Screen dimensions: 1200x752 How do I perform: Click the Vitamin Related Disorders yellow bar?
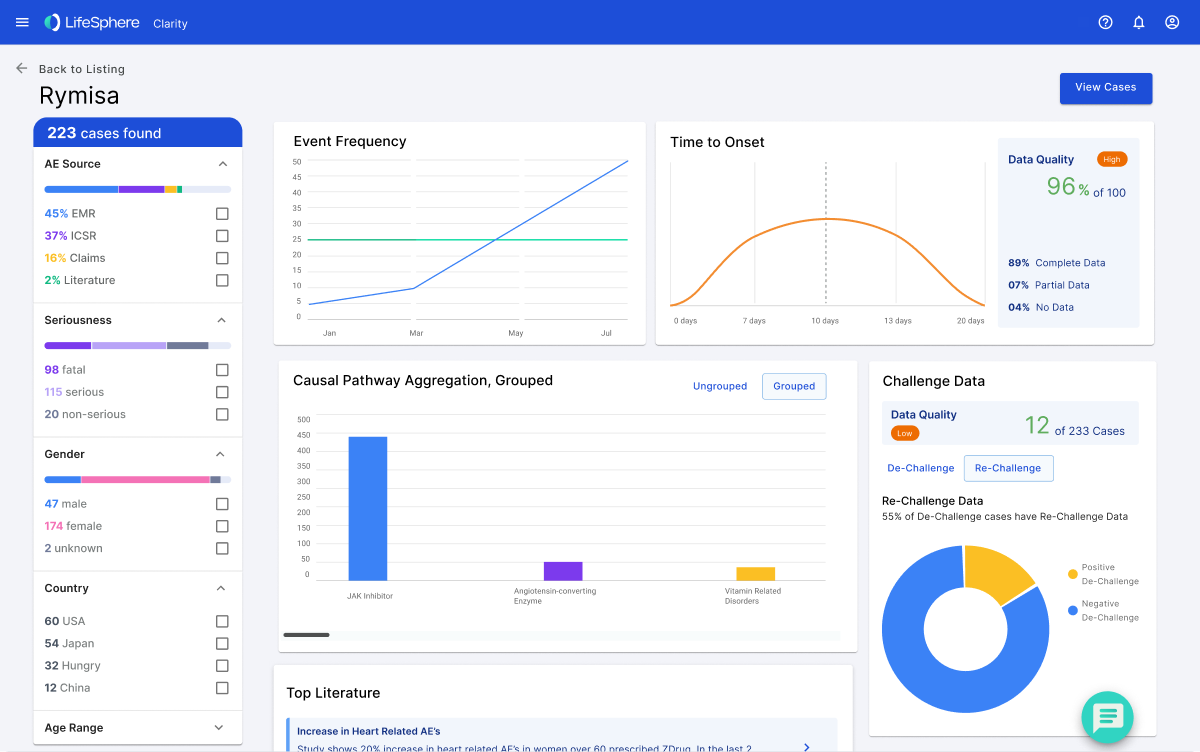click(756, 574)
